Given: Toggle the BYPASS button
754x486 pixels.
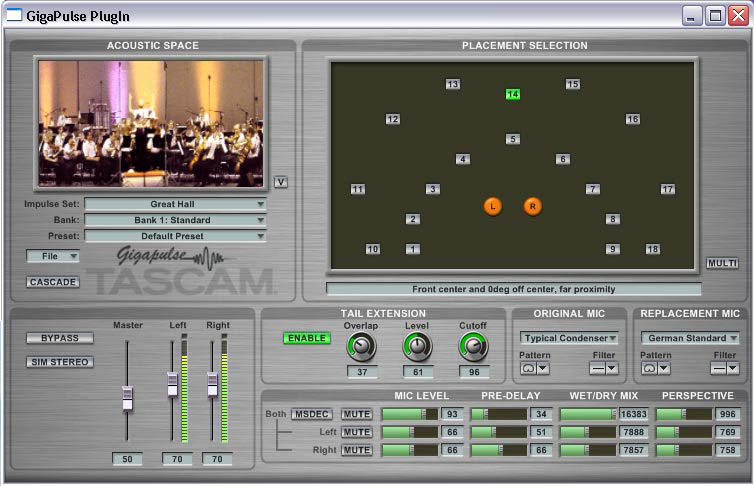Looking at the screenshot, I should [60, 338].
